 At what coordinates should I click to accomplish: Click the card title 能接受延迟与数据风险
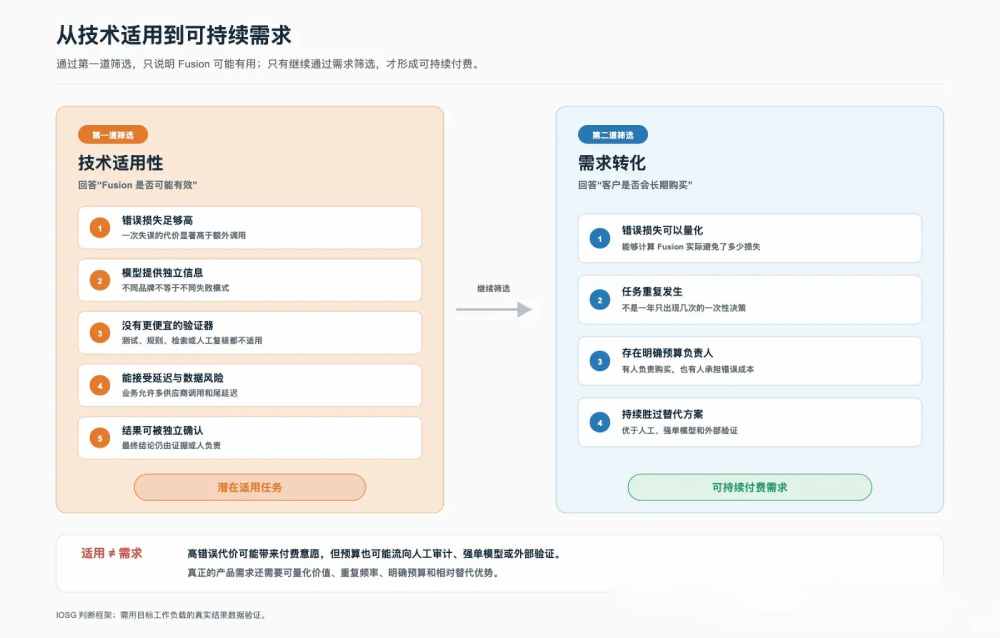tap(173, 378)
